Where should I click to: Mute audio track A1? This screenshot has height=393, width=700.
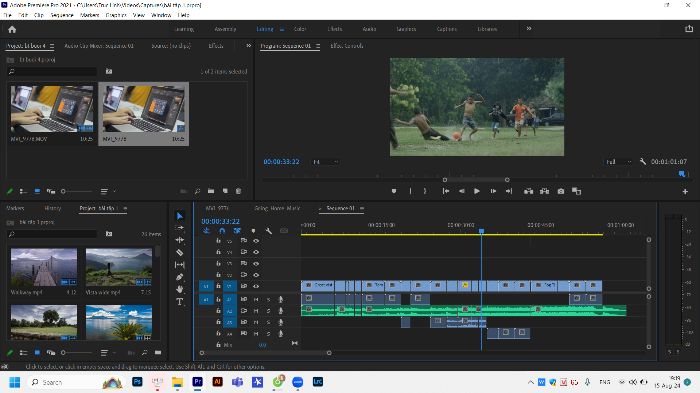coord(256,299)
